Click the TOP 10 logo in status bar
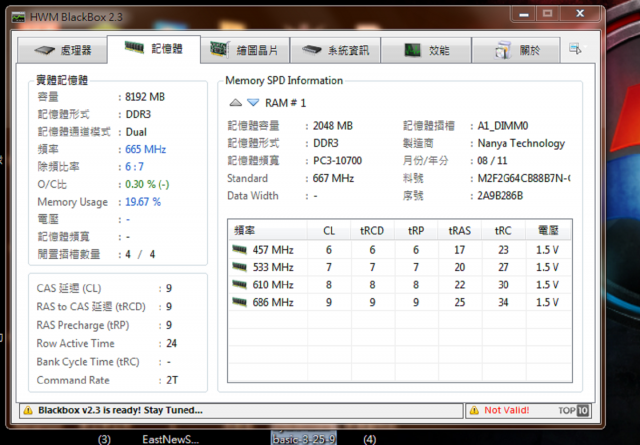Screen dimensions: 640x445 573,410
